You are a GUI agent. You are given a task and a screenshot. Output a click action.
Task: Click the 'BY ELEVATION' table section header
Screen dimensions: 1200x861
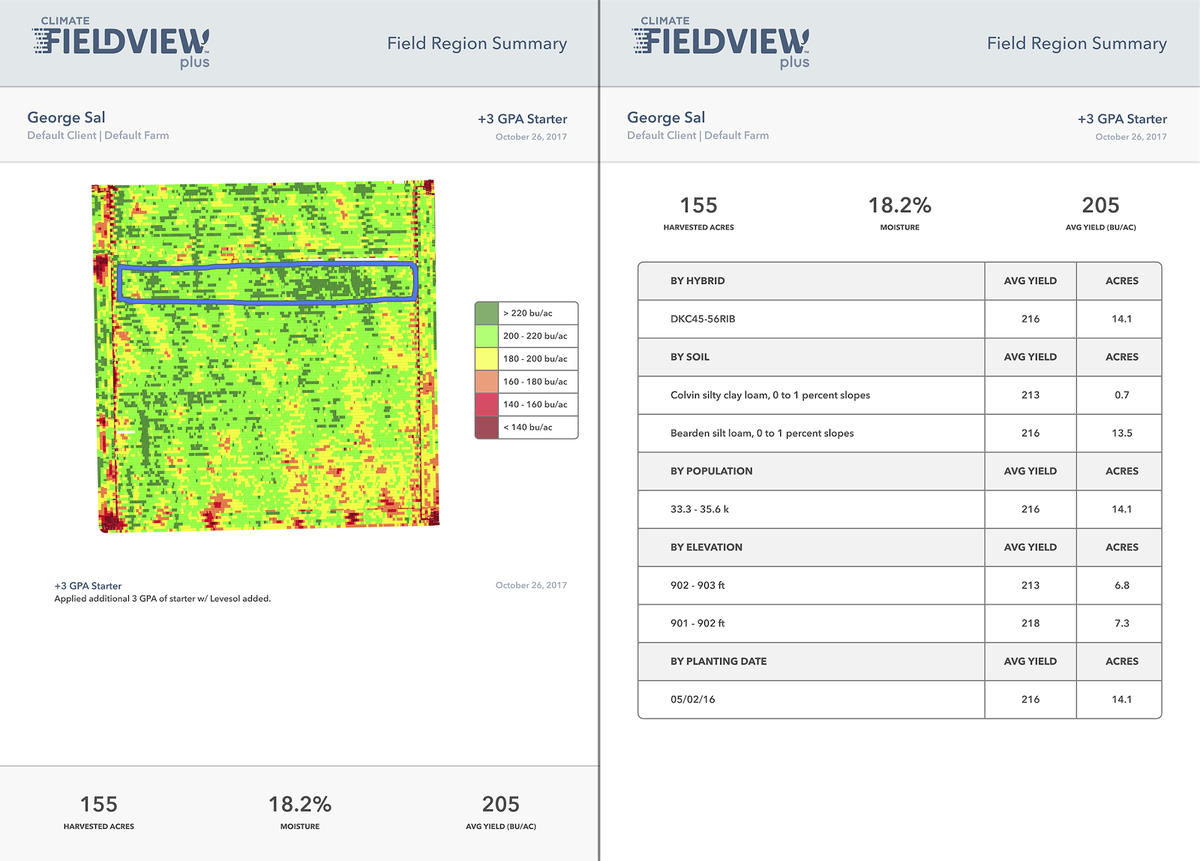[x=900, y=547]
